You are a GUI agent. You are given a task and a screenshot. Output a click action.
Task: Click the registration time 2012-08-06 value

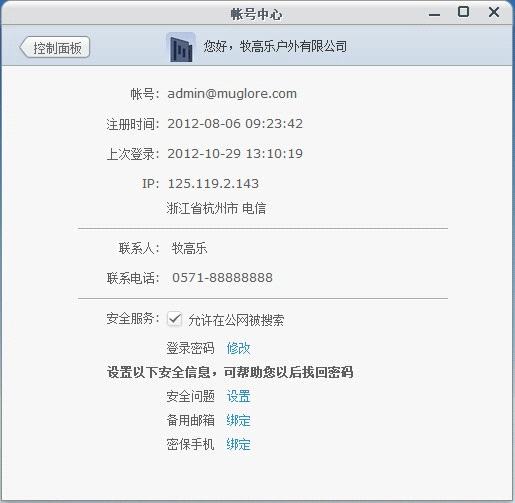pyautogui.click(x=235, y=124)
